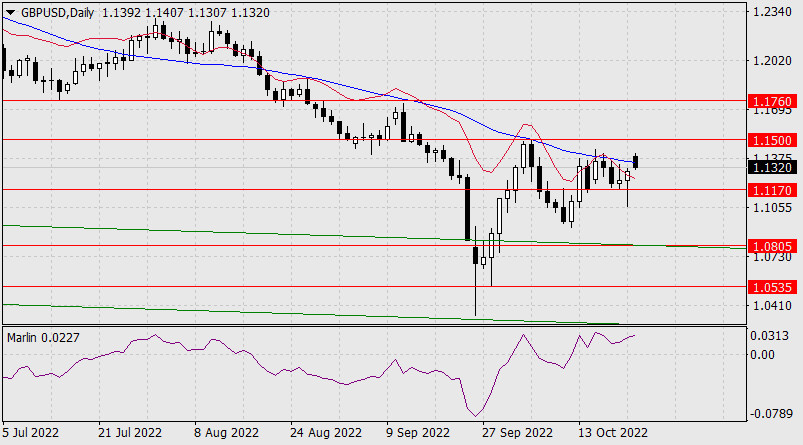Click the OHLC values 1.1392 1.1407 1.1307 1.1320
This screenshot has width=803, height=445.
coord(186,13)
